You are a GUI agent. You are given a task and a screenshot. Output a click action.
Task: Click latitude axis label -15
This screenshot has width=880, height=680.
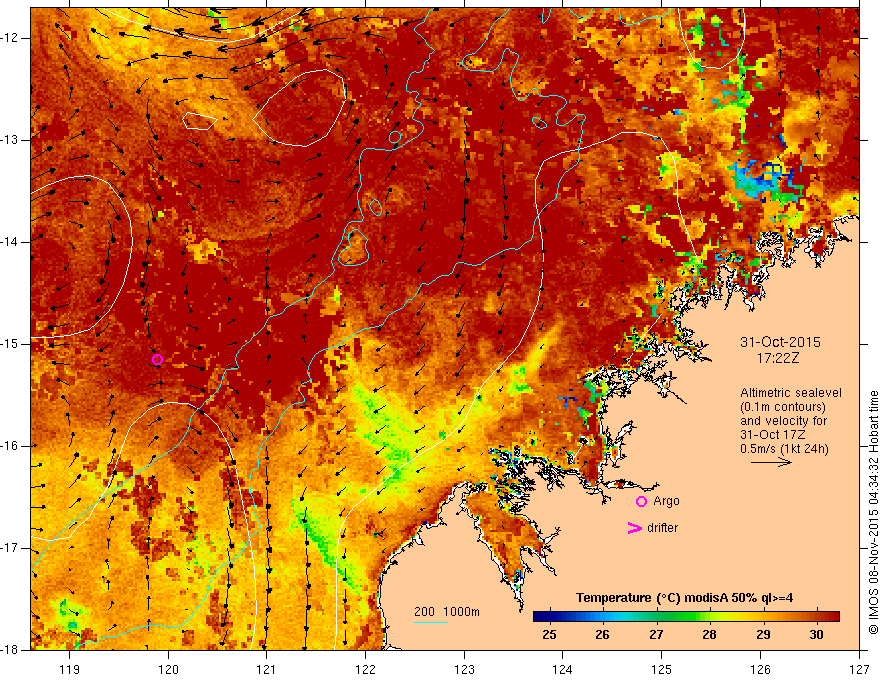(x=11, y=344)
